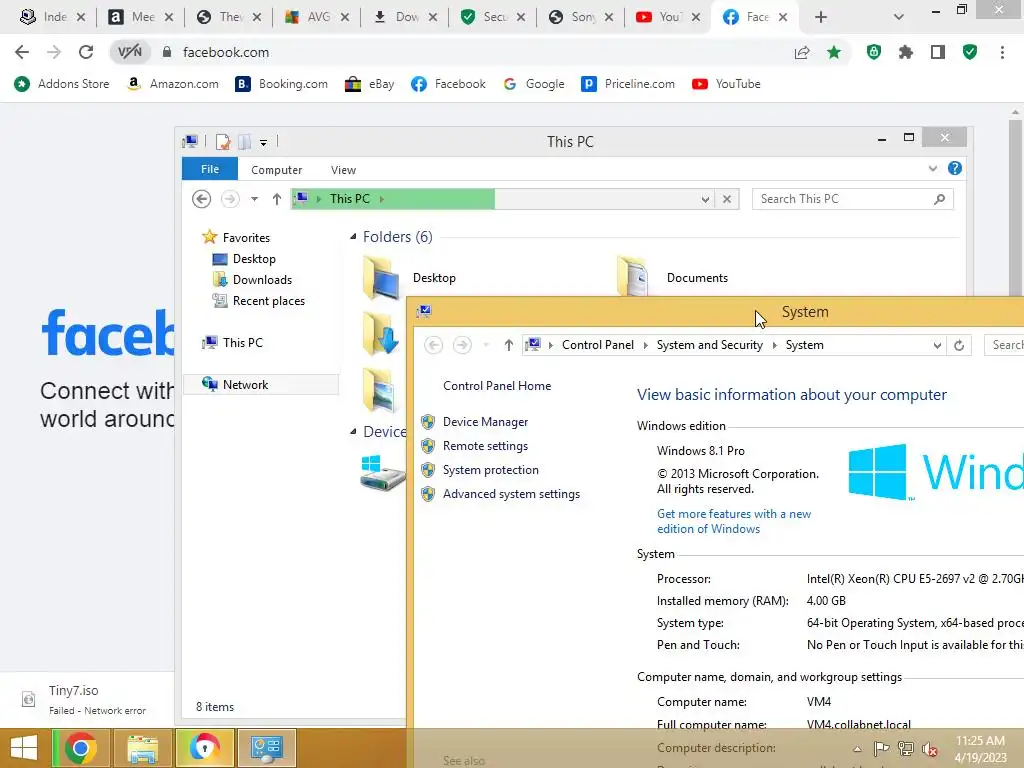The image size is (1024, 768).
Task: Share this page using the share icon
Action: pyautogui.click(x=802, y=52)
